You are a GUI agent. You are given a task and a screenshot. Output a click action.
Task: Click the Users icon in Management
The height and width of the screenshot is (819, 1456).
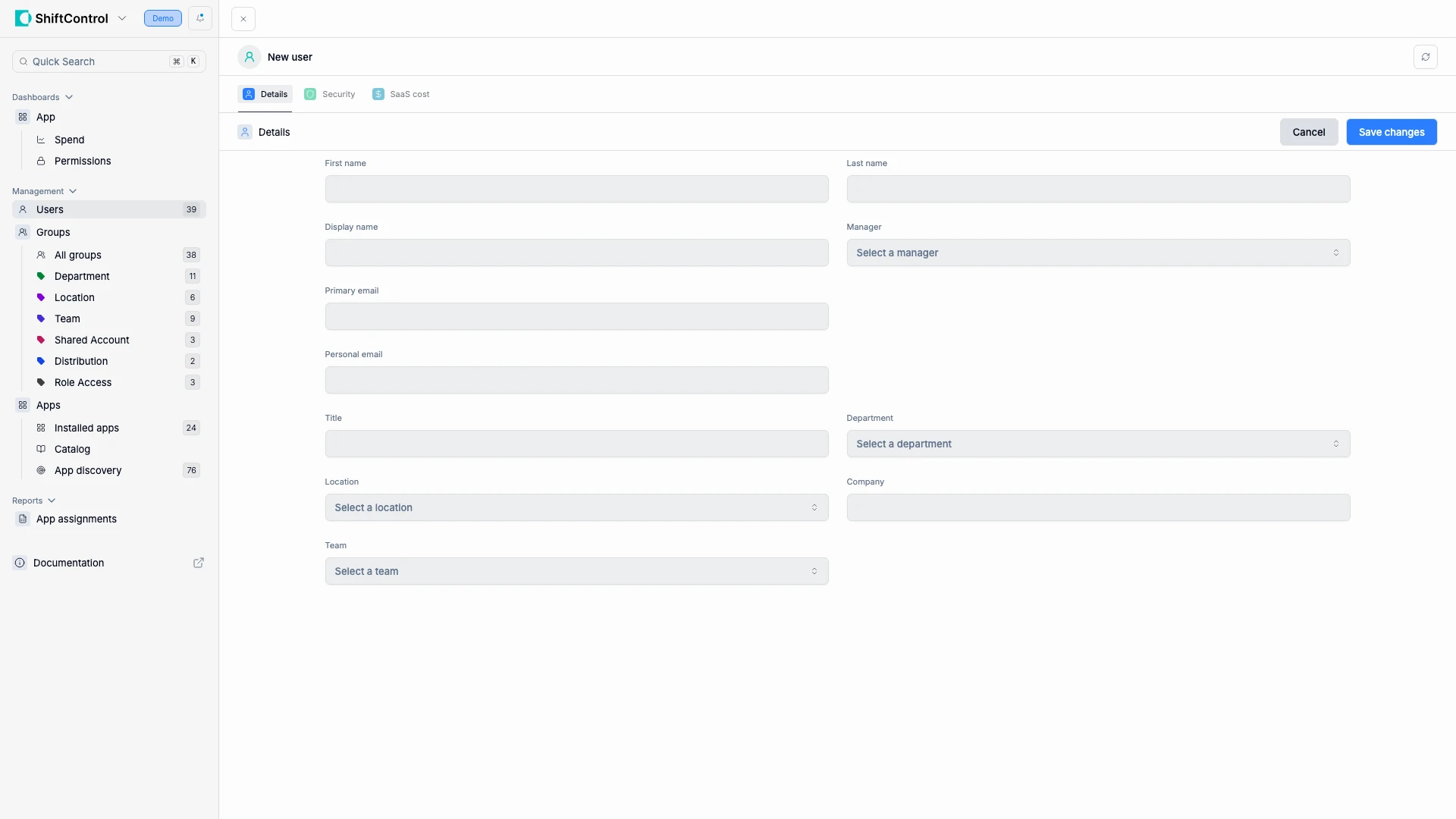click(21, 209)
